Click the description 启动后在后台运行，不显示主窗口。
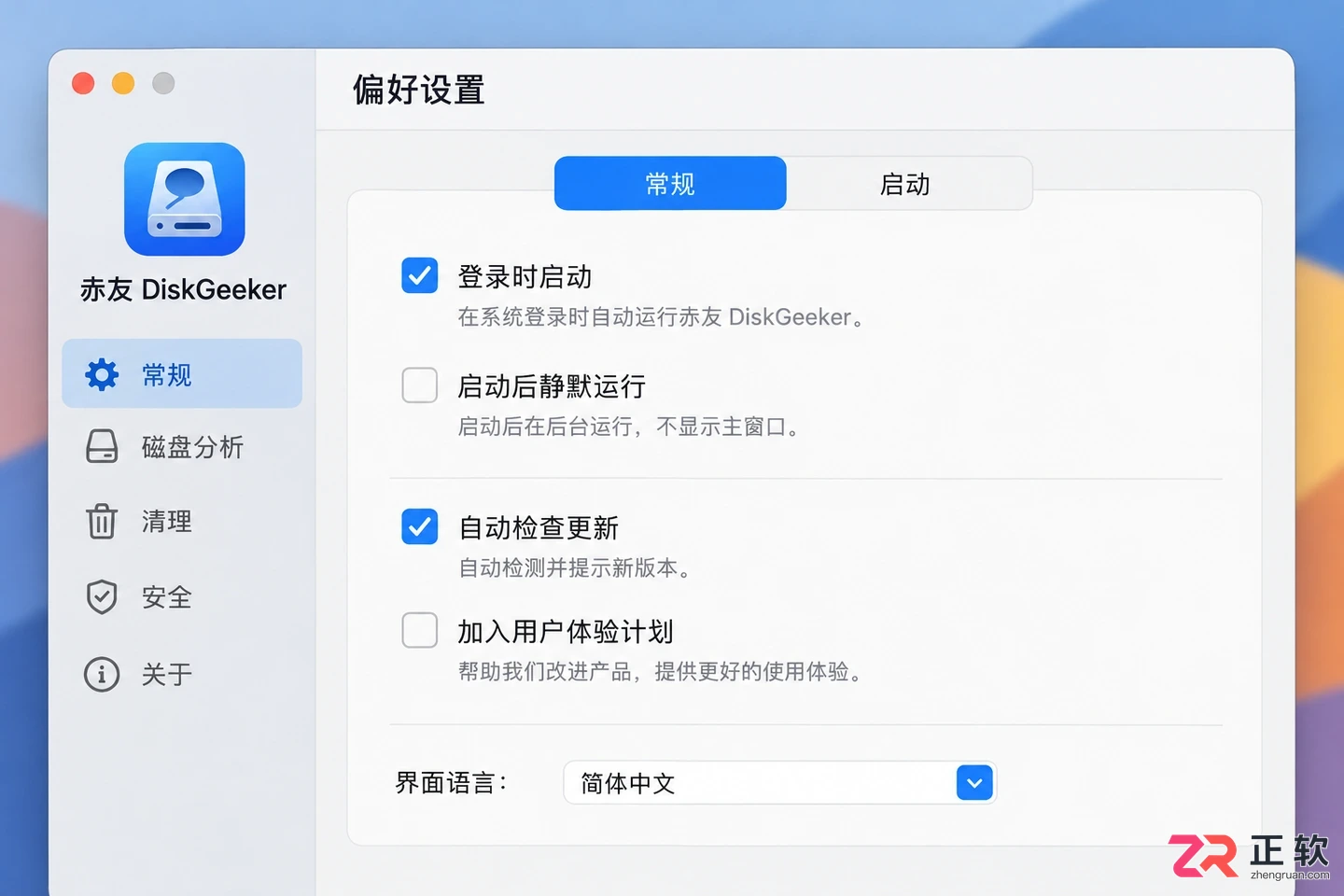This screenshot has width=1344, height=896. click(628, 427)
